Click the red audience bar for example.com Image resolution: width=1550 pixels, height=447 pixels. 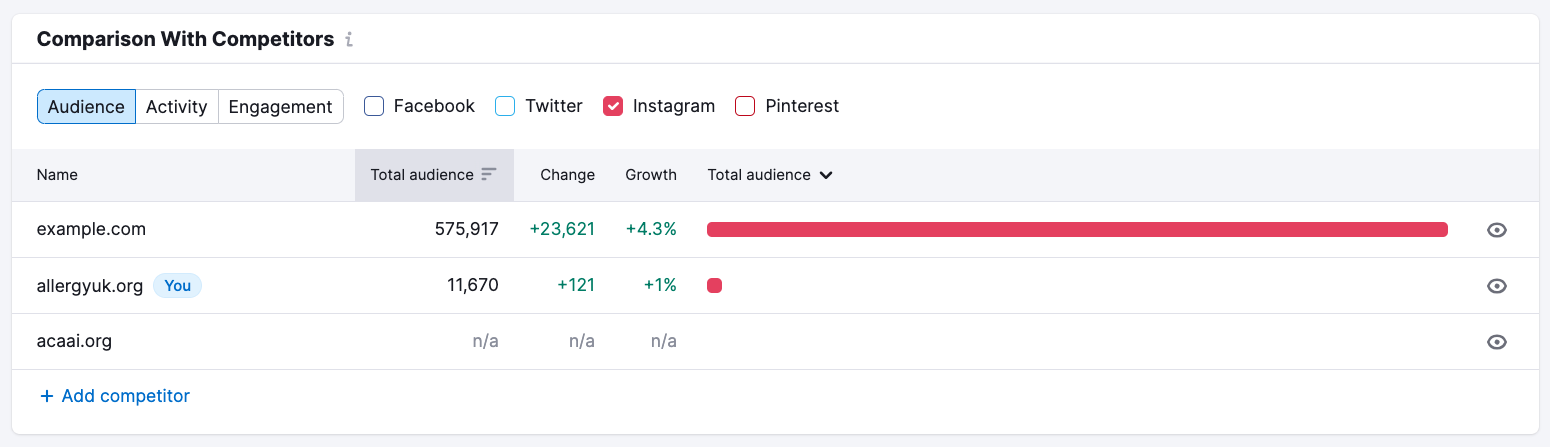click(1077, 230)
